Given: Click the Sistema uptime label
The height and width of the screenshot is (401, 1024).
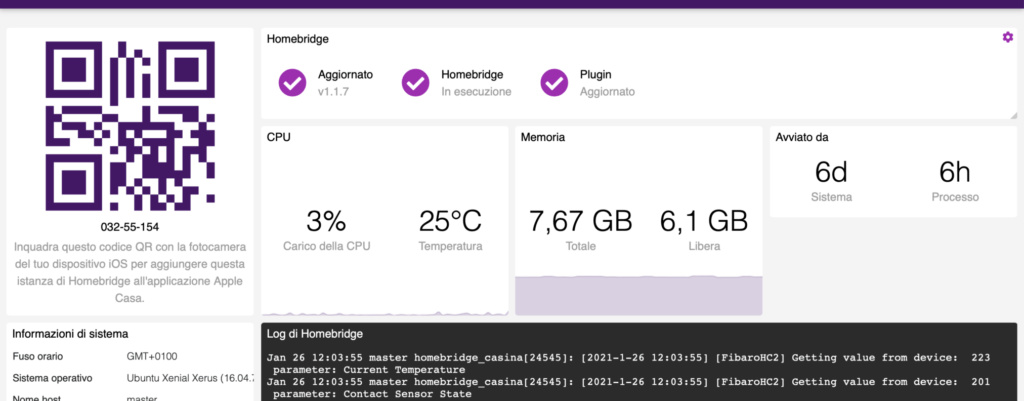Looking at the screenshot, I should [x=831, y=197].
